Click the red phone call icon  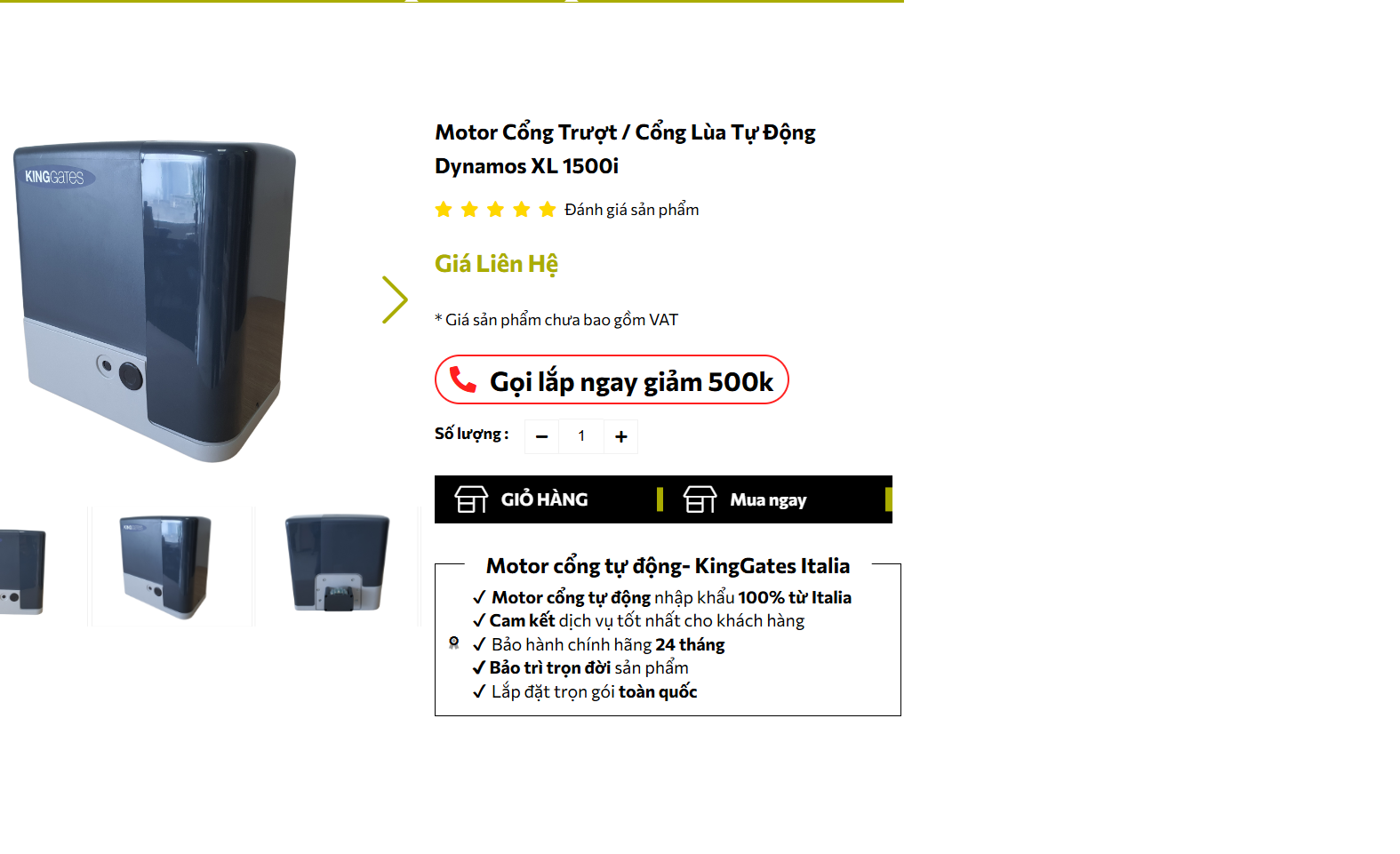coord(463,380)
